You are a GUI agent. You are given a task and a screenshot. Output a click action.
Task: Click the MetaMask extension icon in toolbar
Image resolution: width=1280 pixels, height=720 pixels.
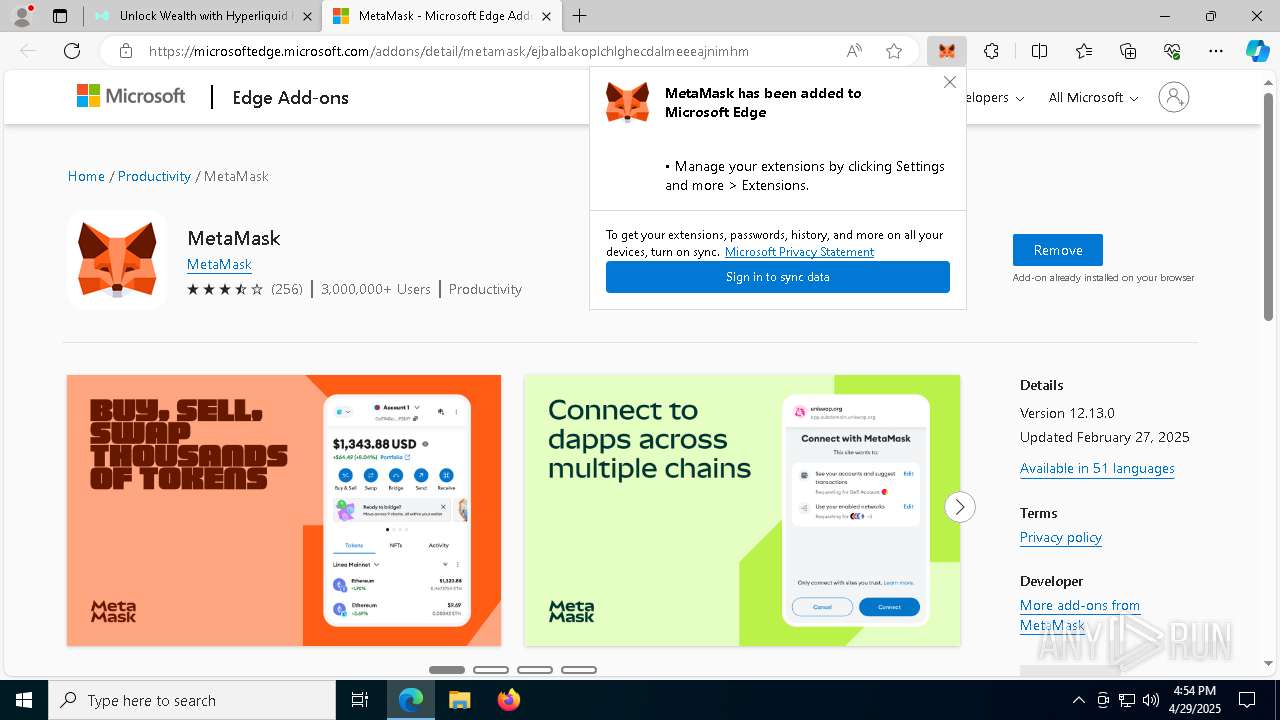pos(946,51)
